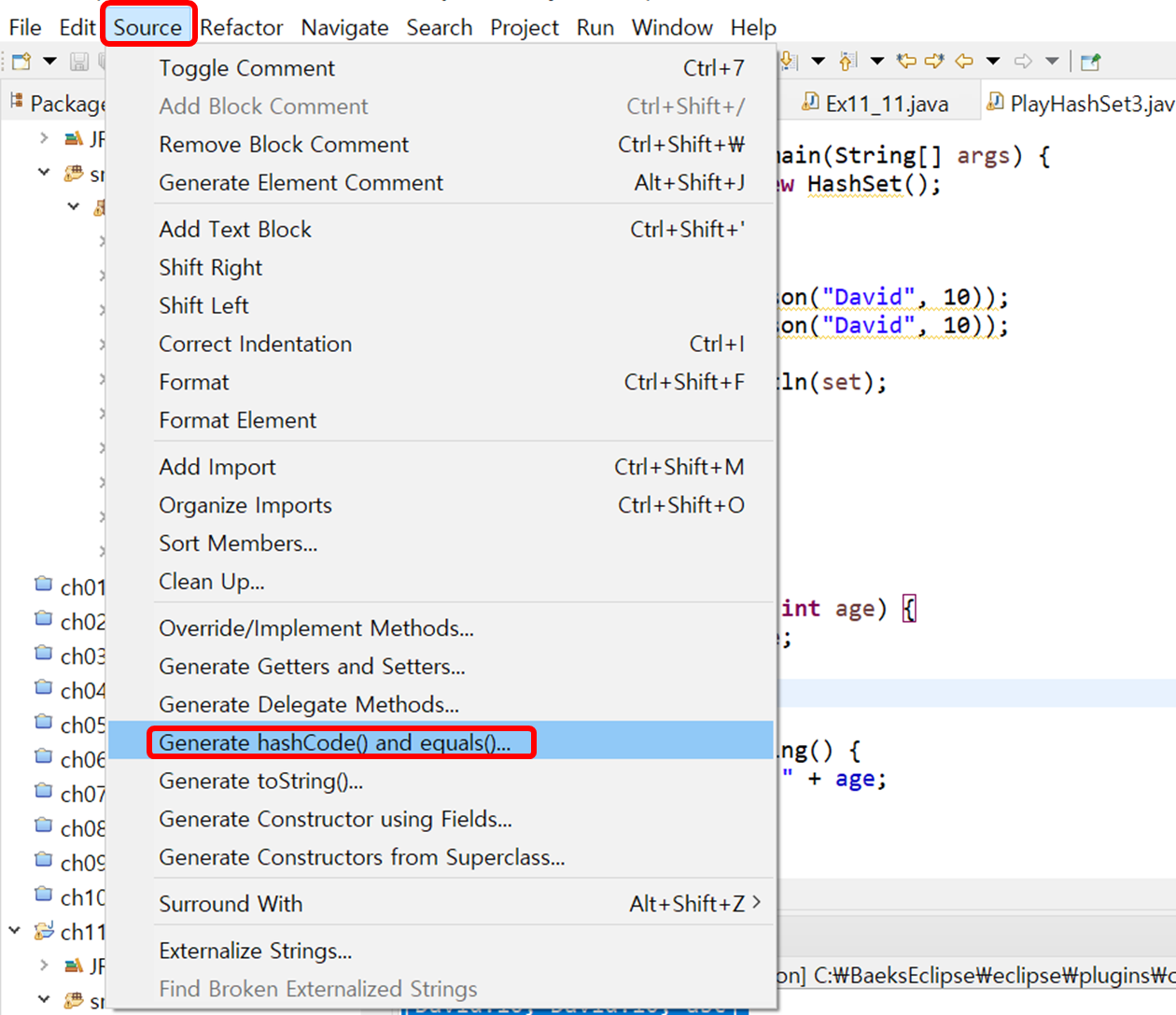Choose Format Element entry
The width and height of the screenshot is (1176, 1015).
441,421
